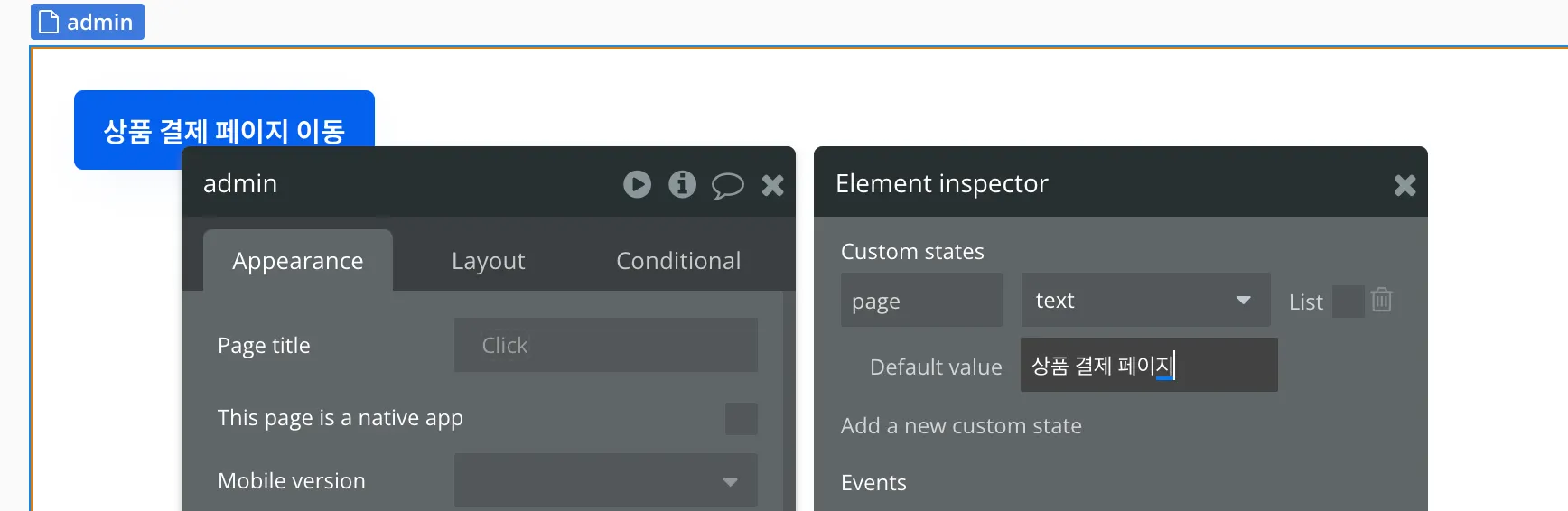Image resolution: width=1568 pixels, height=511 pixels.
Task: Click 'Add a new custom state' link
Action: (x=961, y=425)
